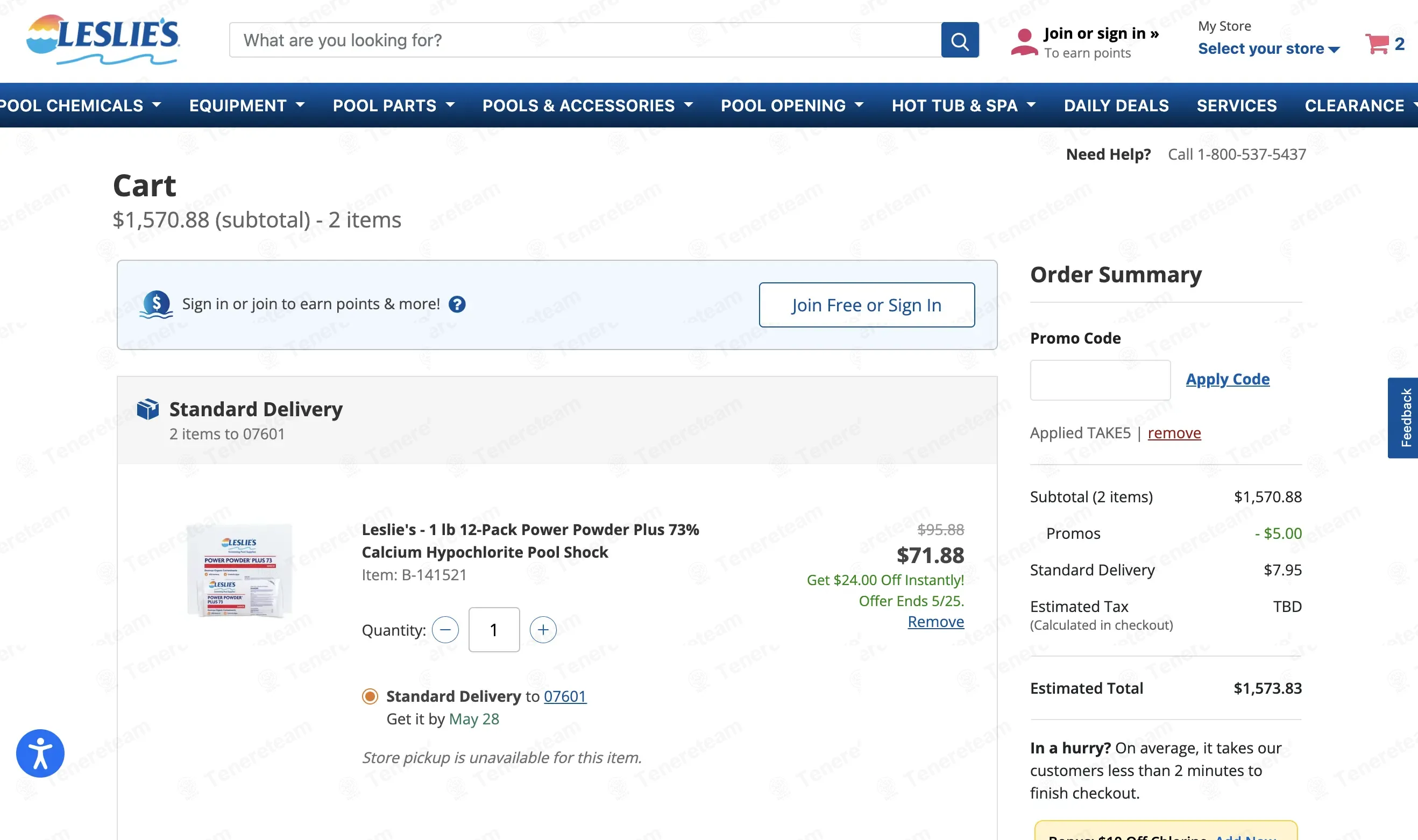This screenshot has height=840, width=1418.
Task: Expand the Pool Opening menu
Action: point(792,105)
